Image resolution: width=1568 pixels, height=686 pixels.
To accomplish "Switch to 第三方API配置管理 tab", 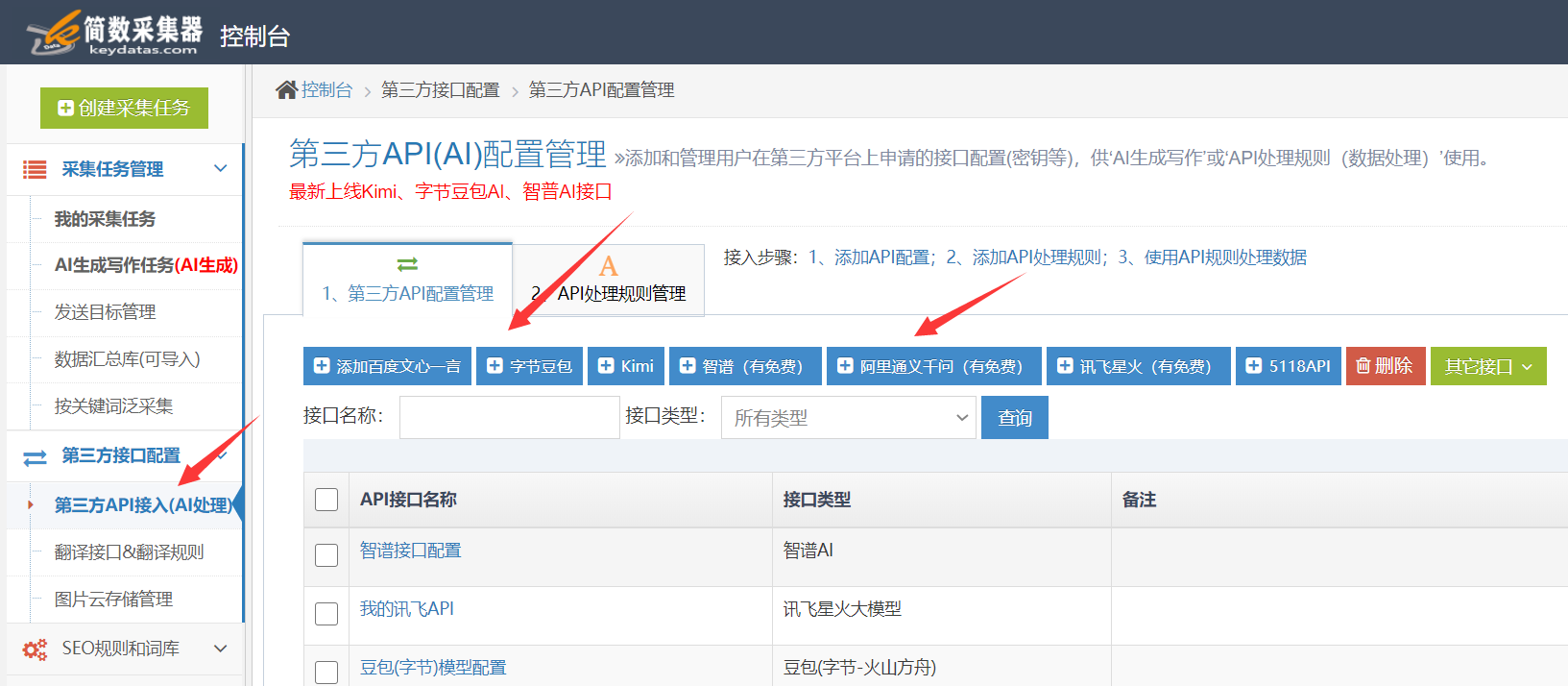I will click(x=407, y=279).
